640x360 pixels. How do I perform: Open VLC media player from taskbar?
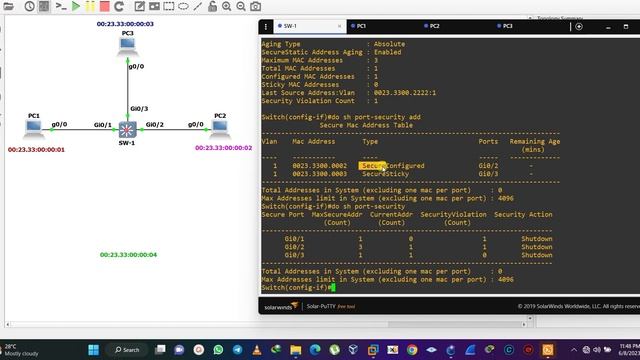click(257, 350)
